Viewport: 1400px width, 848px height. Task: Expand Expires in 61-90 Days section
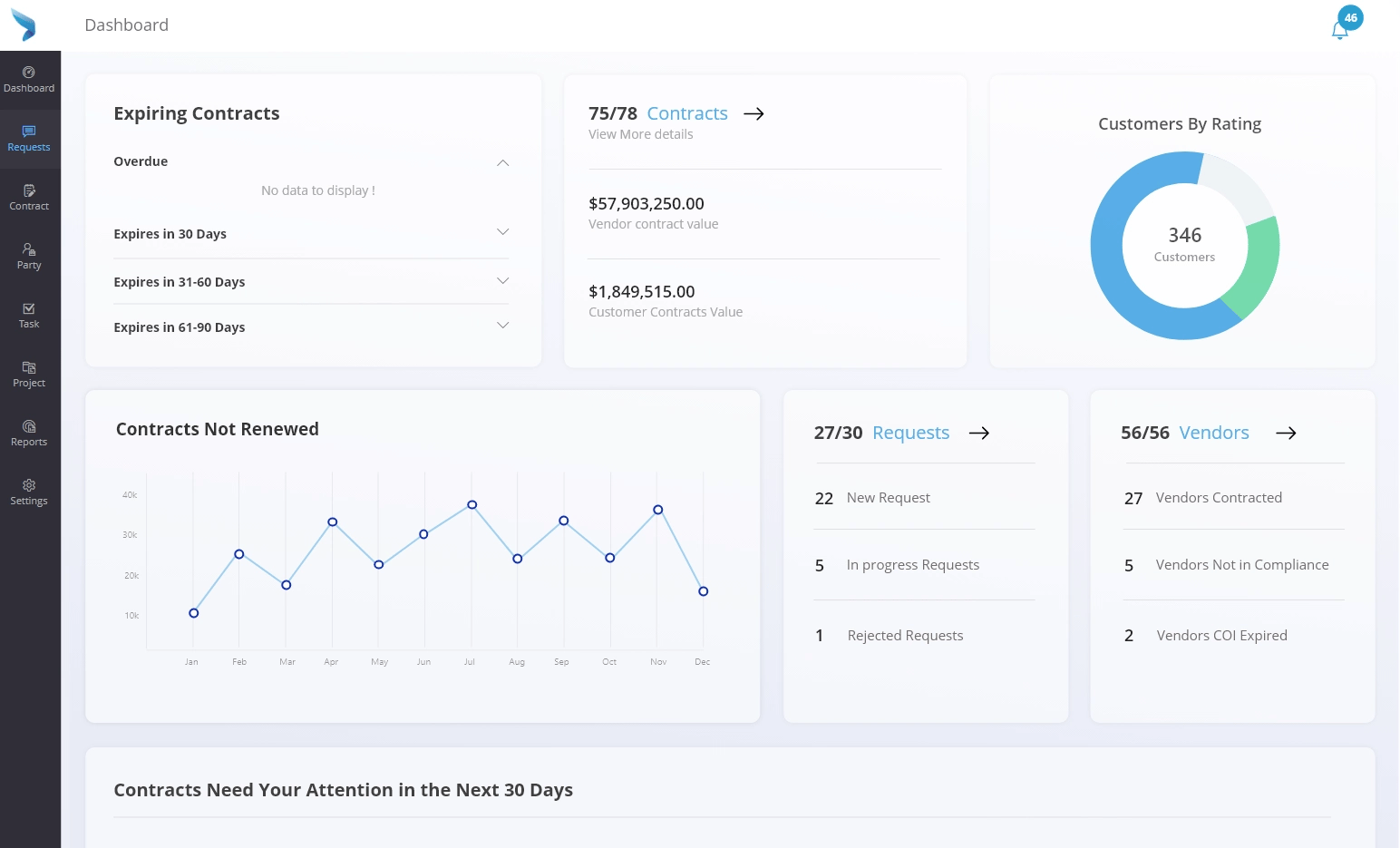[502, 327]
